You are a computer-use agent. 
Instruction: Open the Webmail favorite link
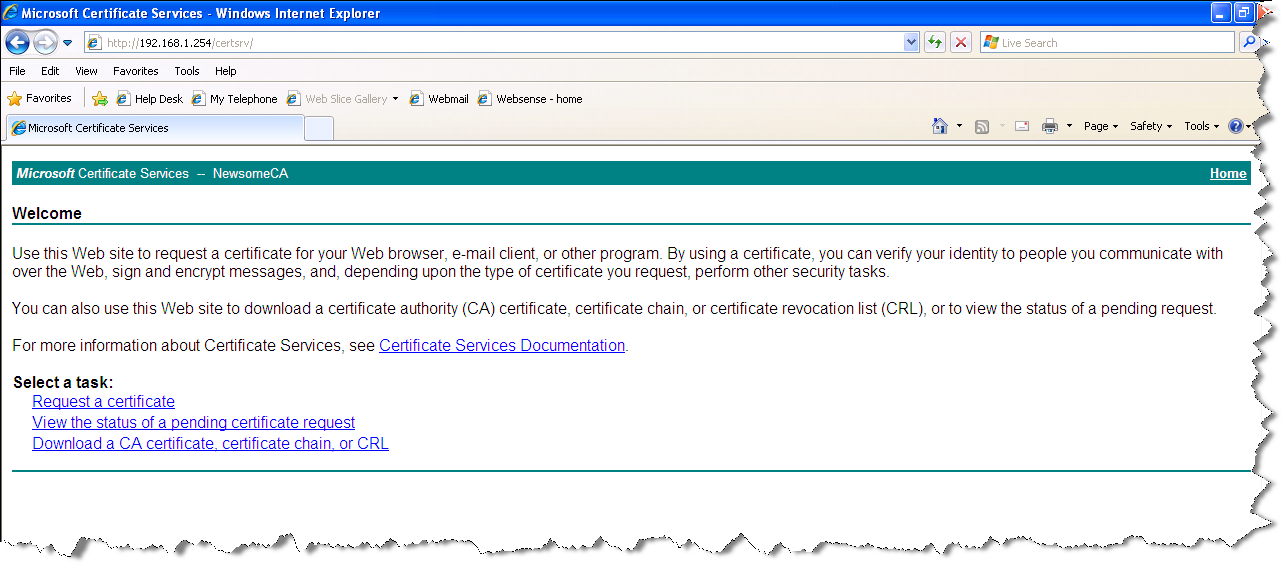[x=439, y=99]
